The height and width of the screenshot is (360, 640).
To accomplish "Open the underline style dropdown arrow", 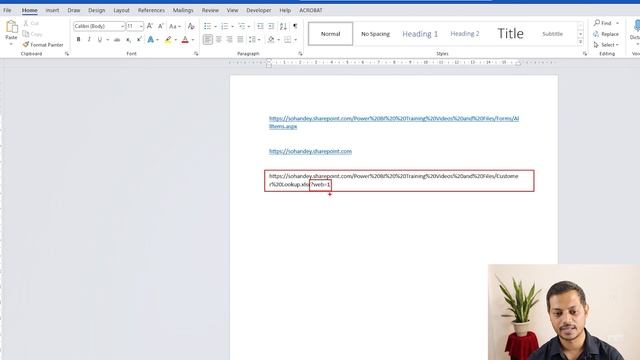I will 107,40.
